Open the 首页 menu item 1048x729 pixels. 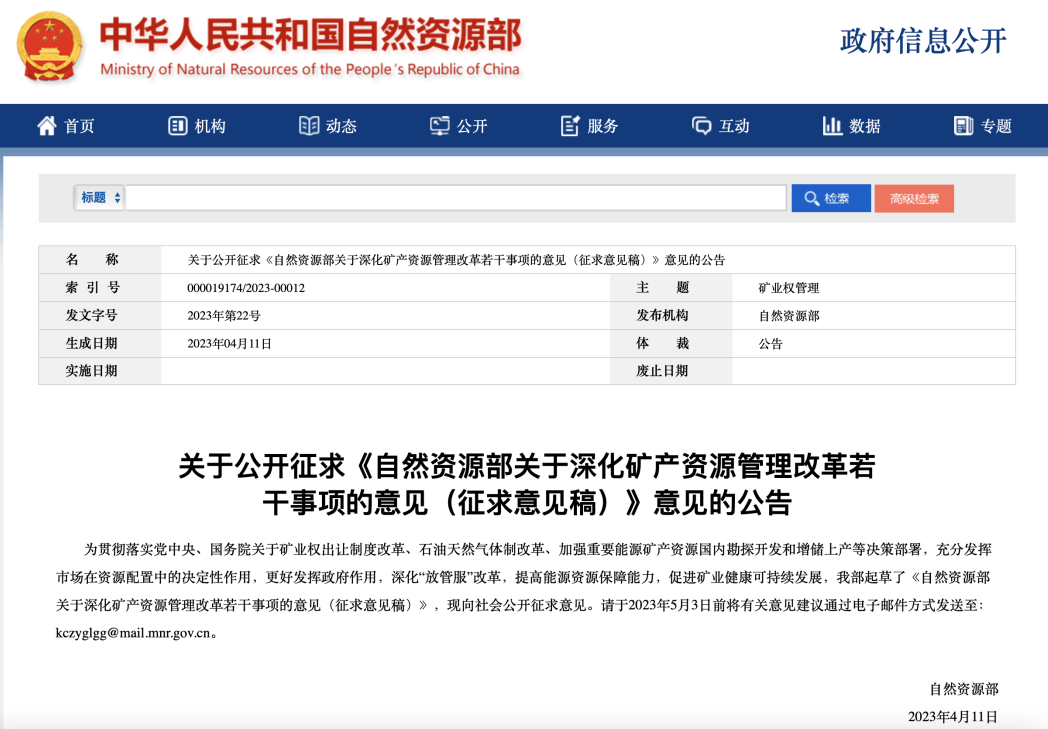pyautogui.click(x=80, y=126)
